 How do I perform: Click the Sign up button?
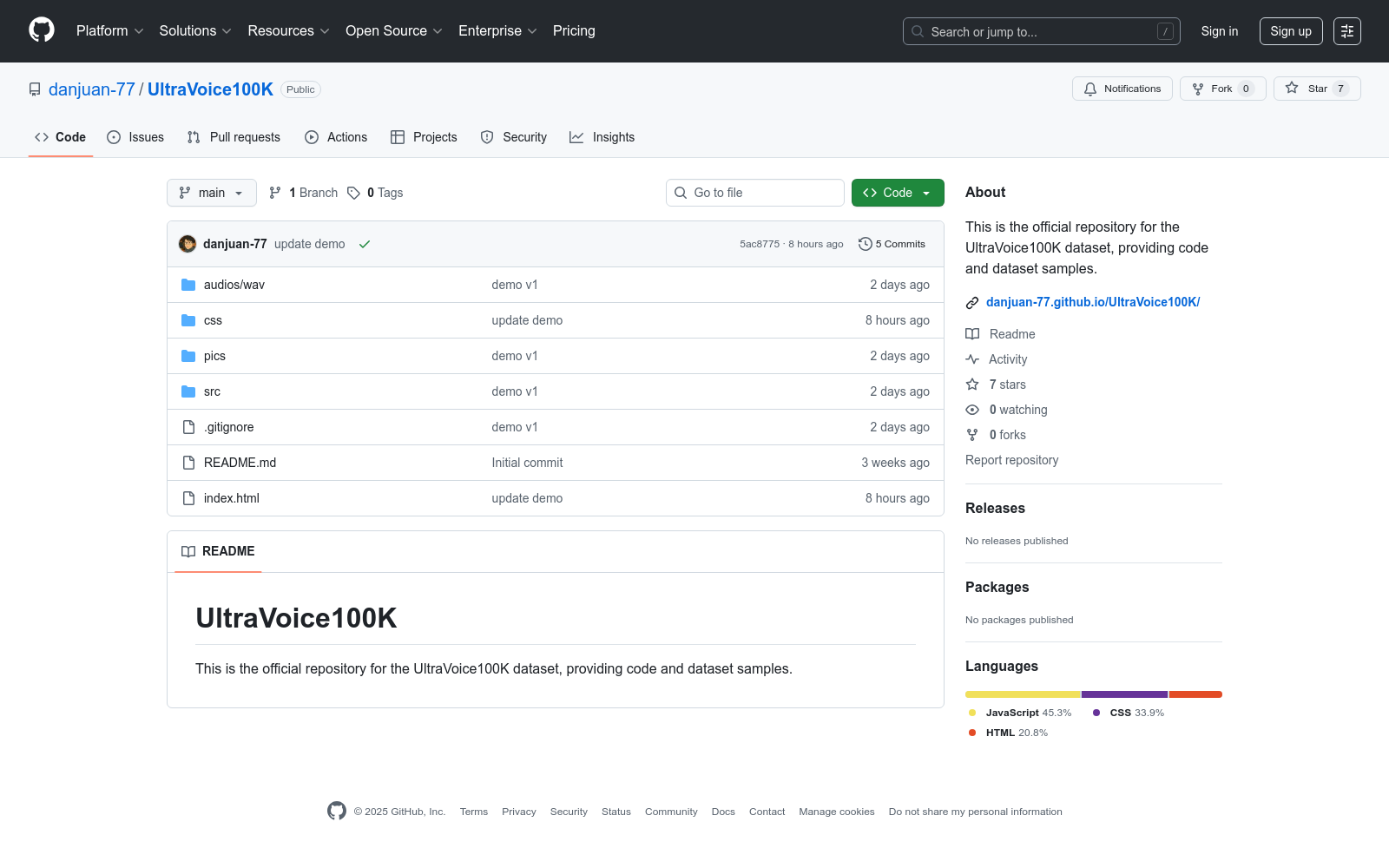[x=1291, y=31]
